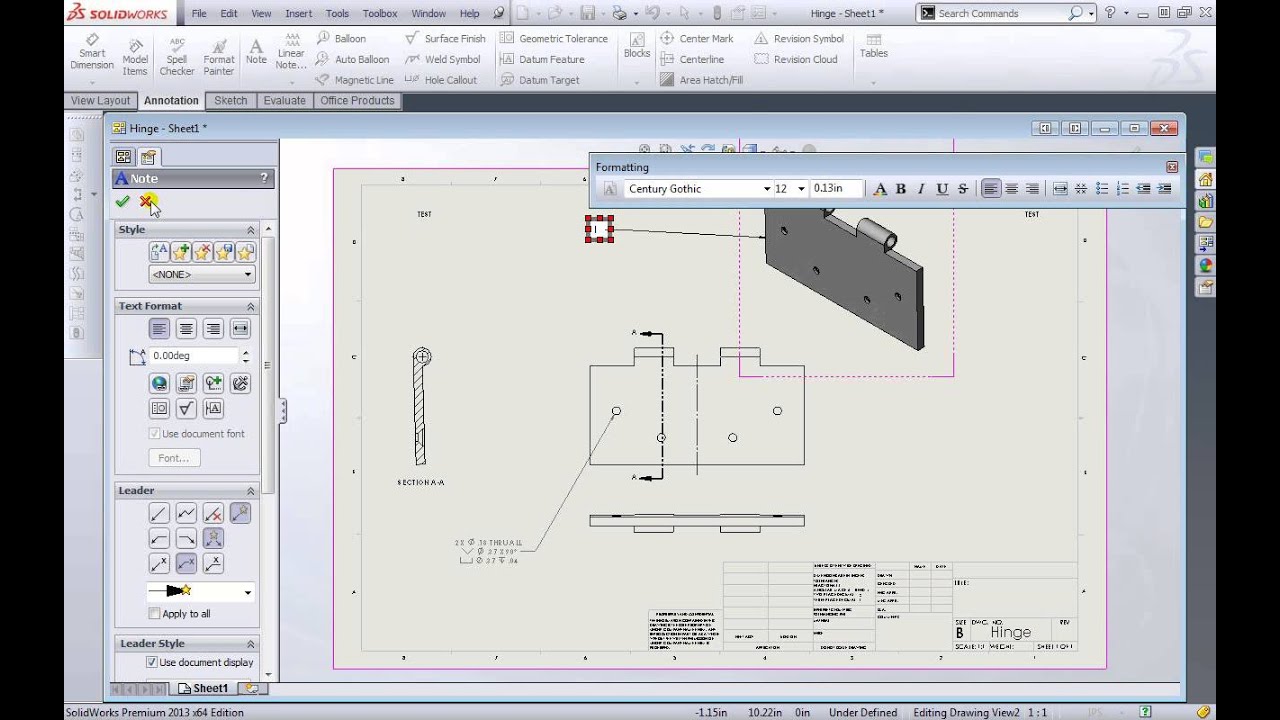Viewport: 1280px width, 720px height.
Task: Insert Geometric Tolerance
Action: click(553, 38)
